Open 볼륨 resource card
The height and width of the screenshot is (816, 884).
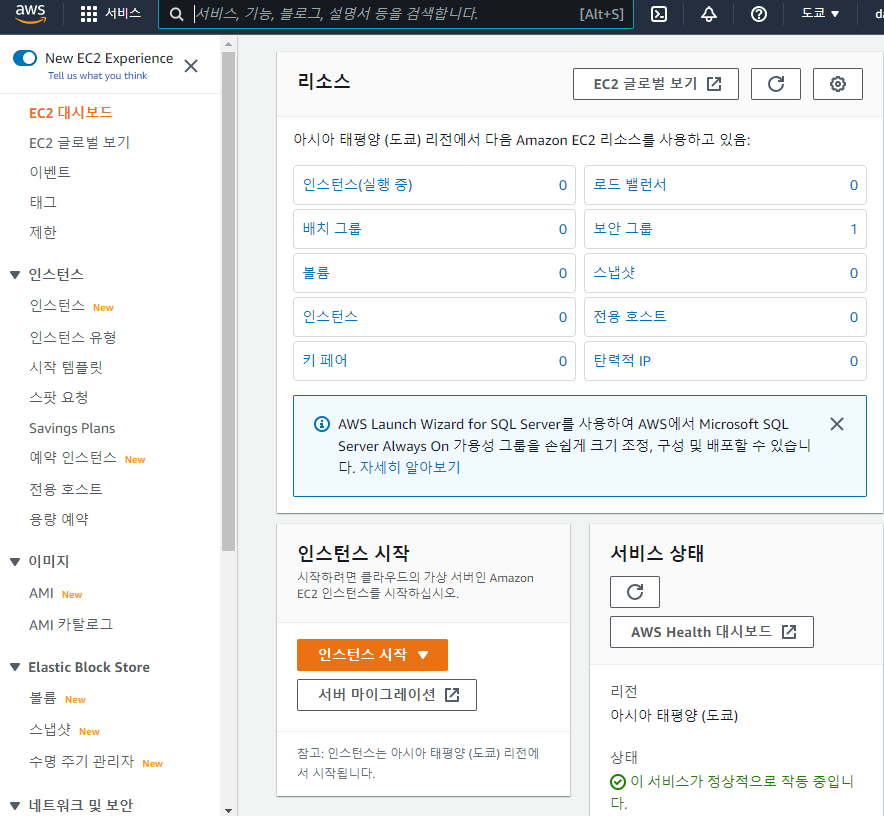[434, 273]
